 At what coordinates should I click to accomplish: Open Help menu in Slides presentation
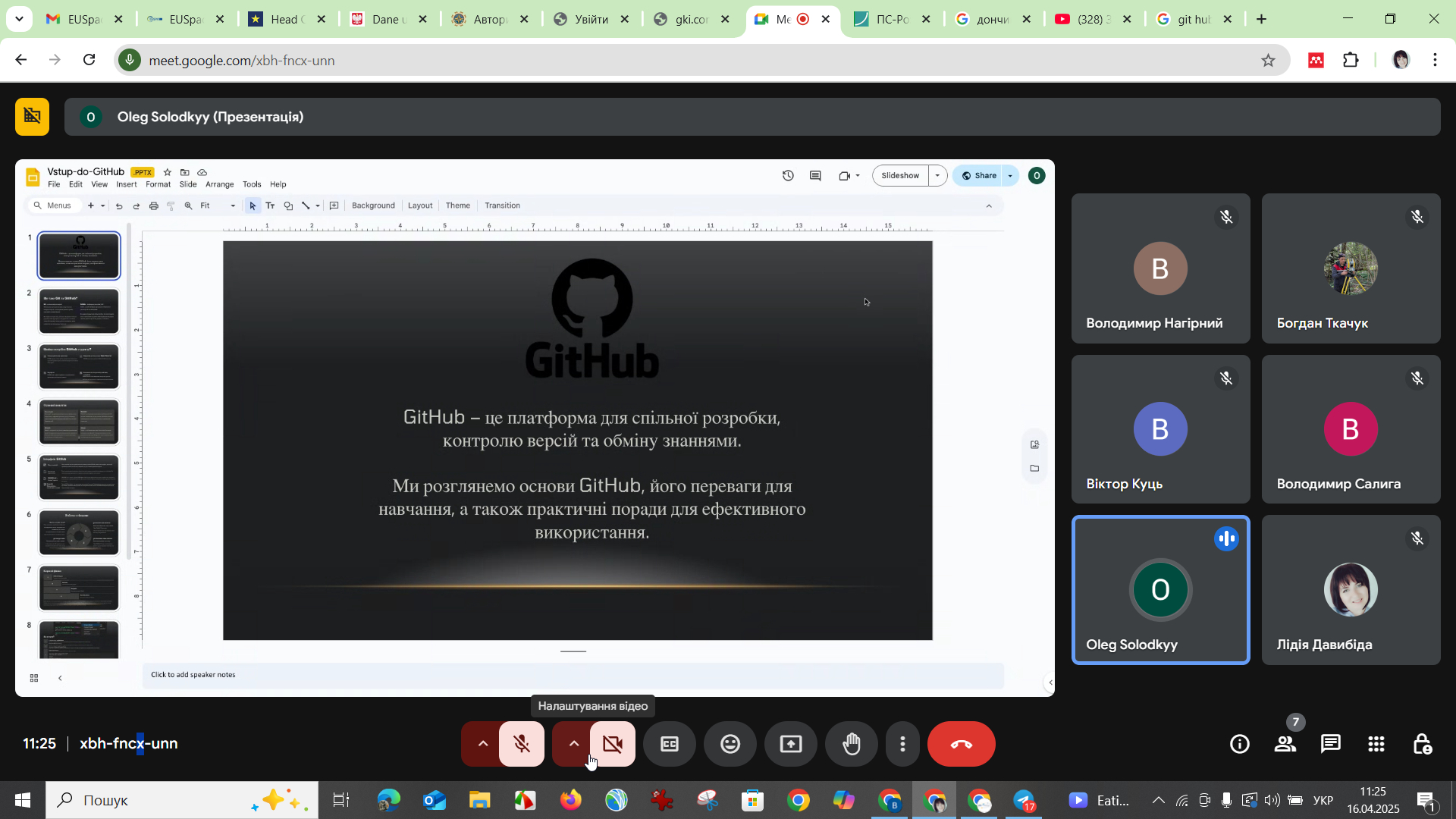click(278, 184)
